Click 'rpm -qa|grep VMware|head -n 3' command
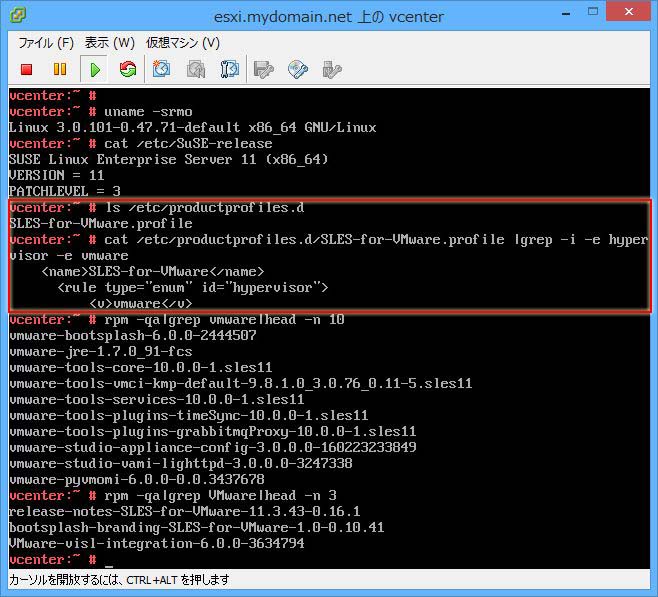Image resolution: width=658 pixels, height=597 pixels. 220,495
